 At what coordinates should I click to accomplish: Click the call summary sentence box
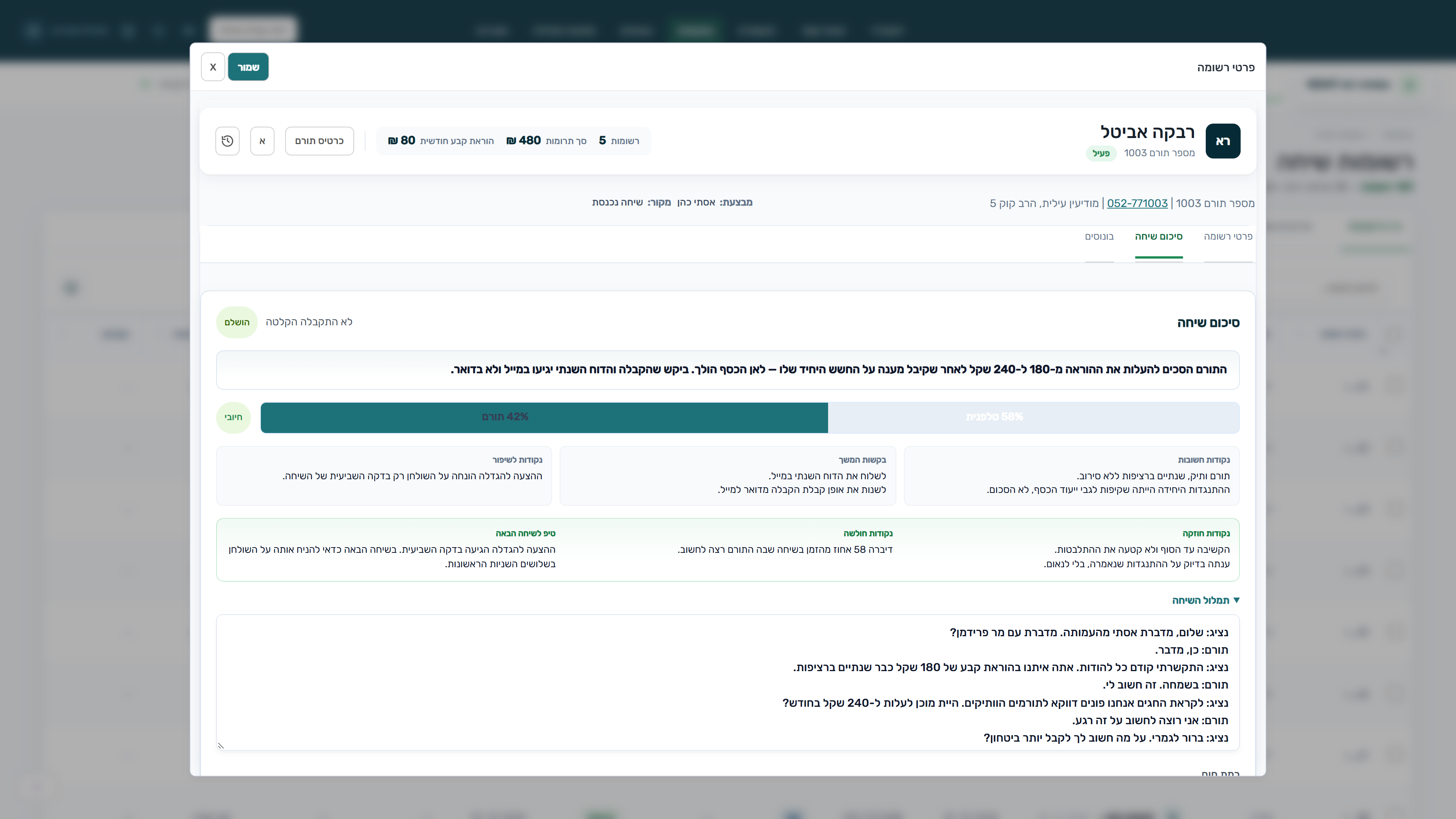coord(728,370)
